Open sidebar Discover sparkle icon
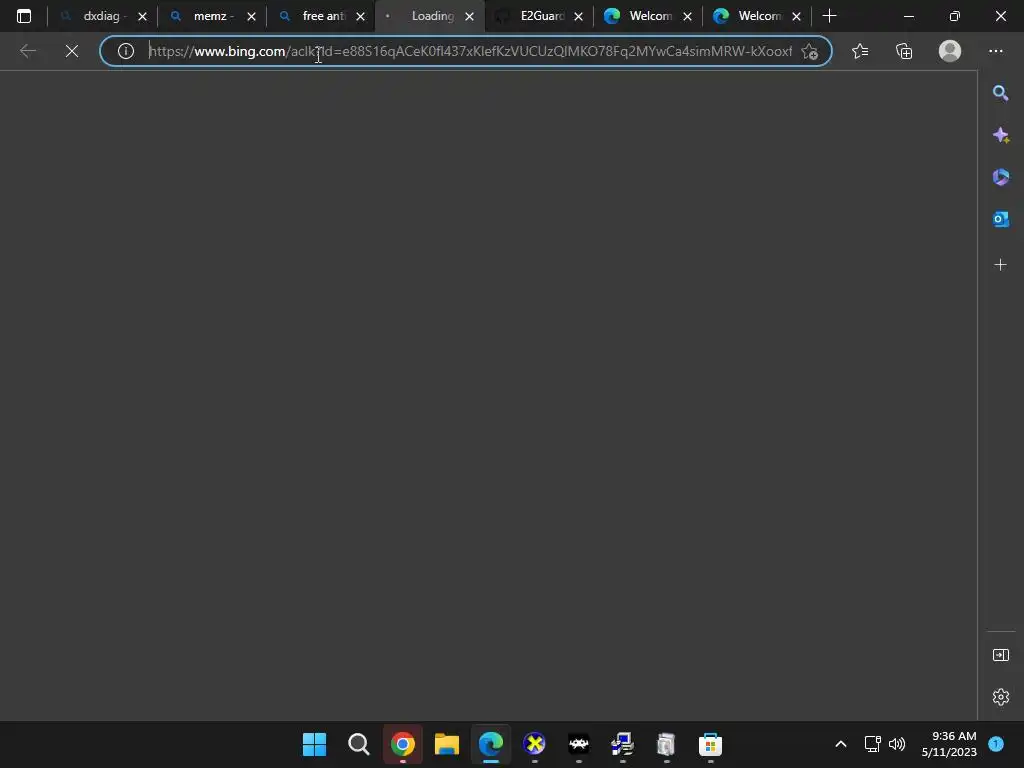Viewport: 1024px width, 768px height. 1000,135
